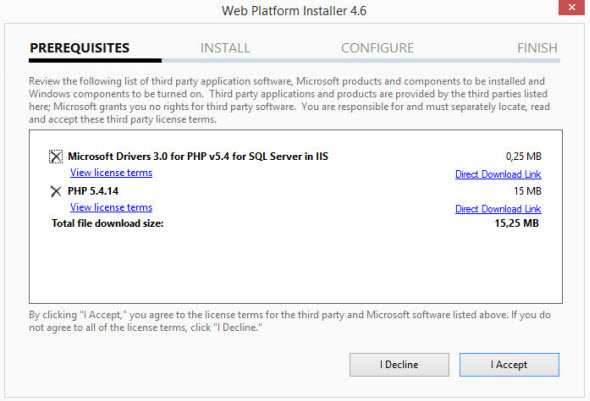
Task: Select the FINISH step tab
Action: [537, 48]
